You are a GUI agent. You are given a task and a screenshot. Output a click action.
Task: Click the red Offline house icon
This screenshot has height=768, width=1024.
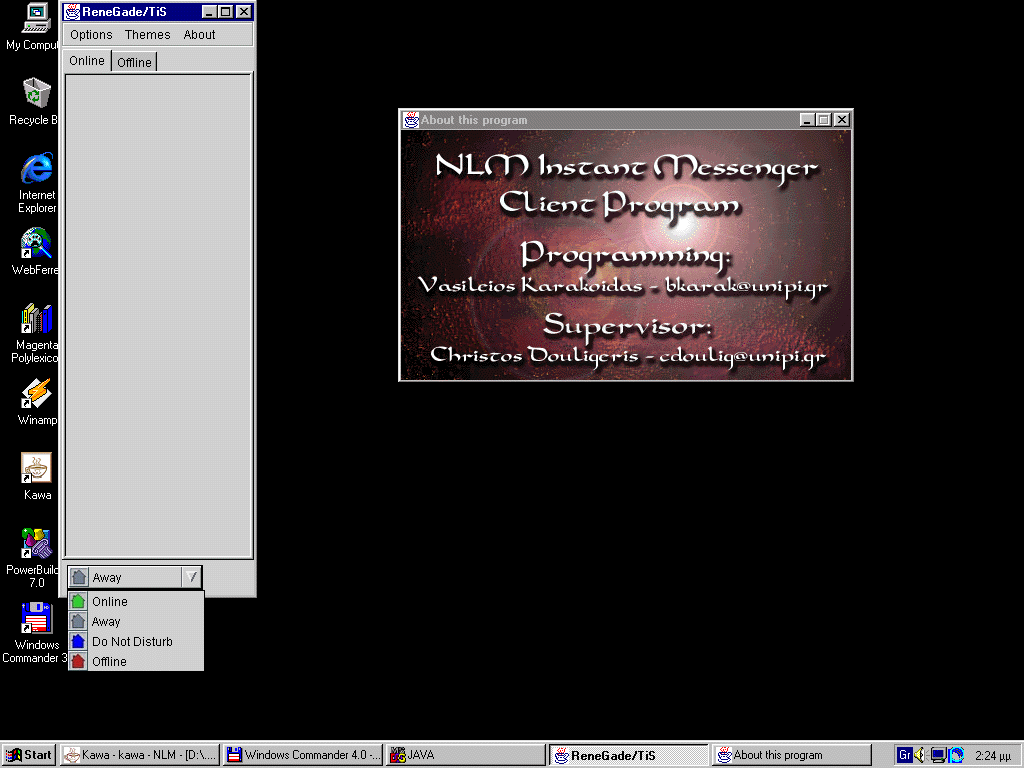pos(78,662)
